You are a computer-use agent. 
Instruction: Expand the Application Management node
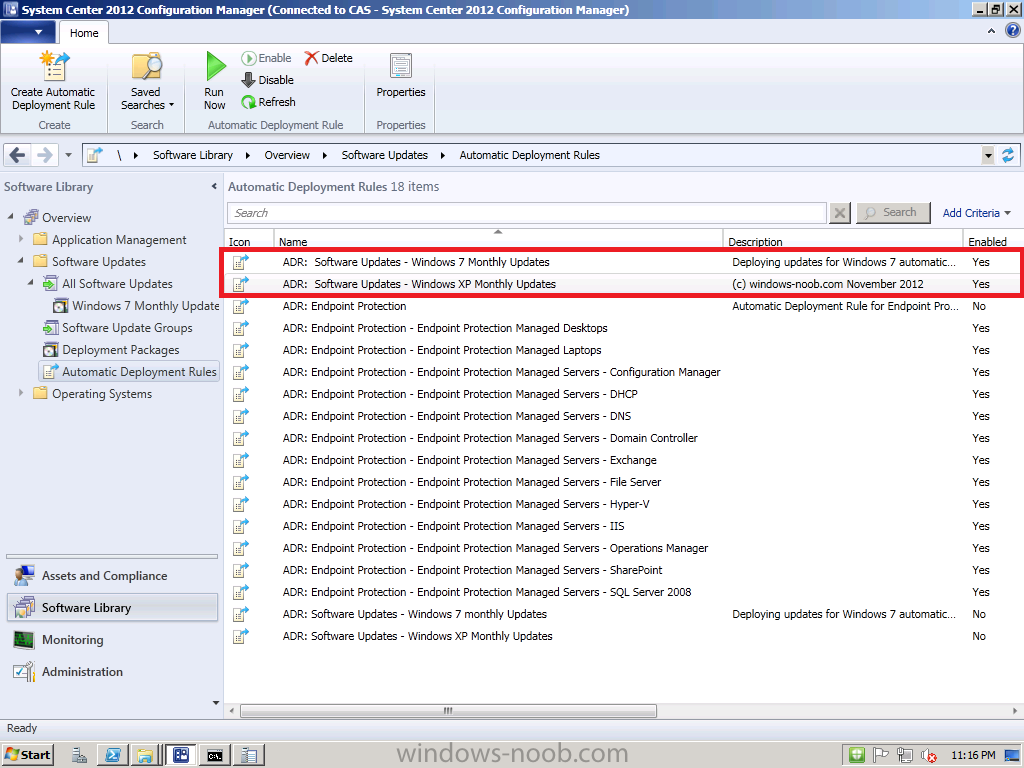pos(21,239)
